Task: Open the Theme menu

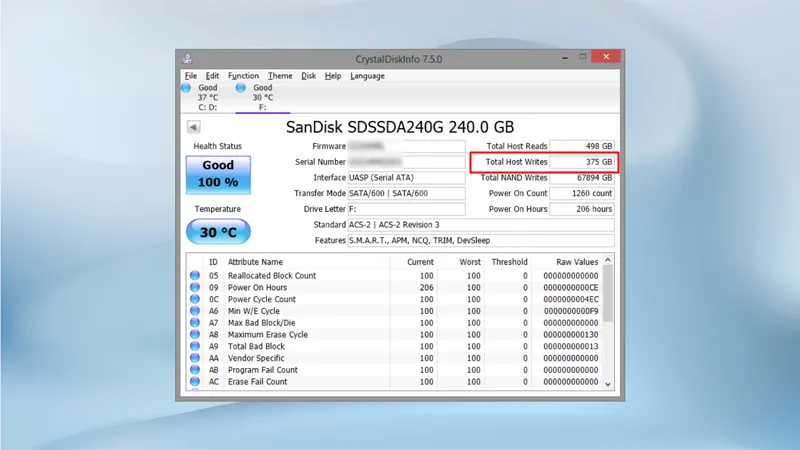Action: point(280,76)
